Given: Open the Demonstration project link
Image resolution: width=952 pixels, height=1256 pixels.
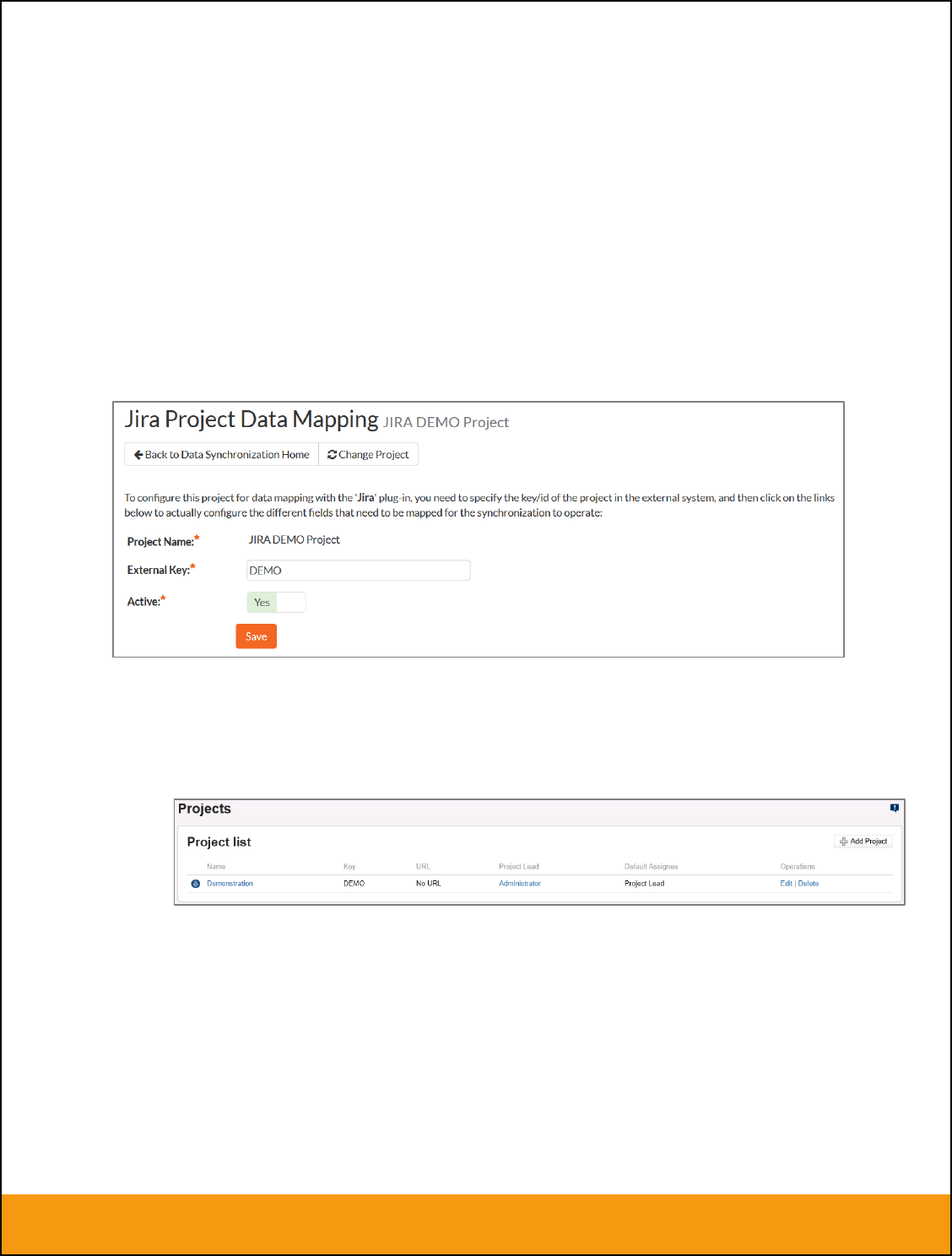Looking at the screenshot, I should pyautogui.click(x=230, y=884).
